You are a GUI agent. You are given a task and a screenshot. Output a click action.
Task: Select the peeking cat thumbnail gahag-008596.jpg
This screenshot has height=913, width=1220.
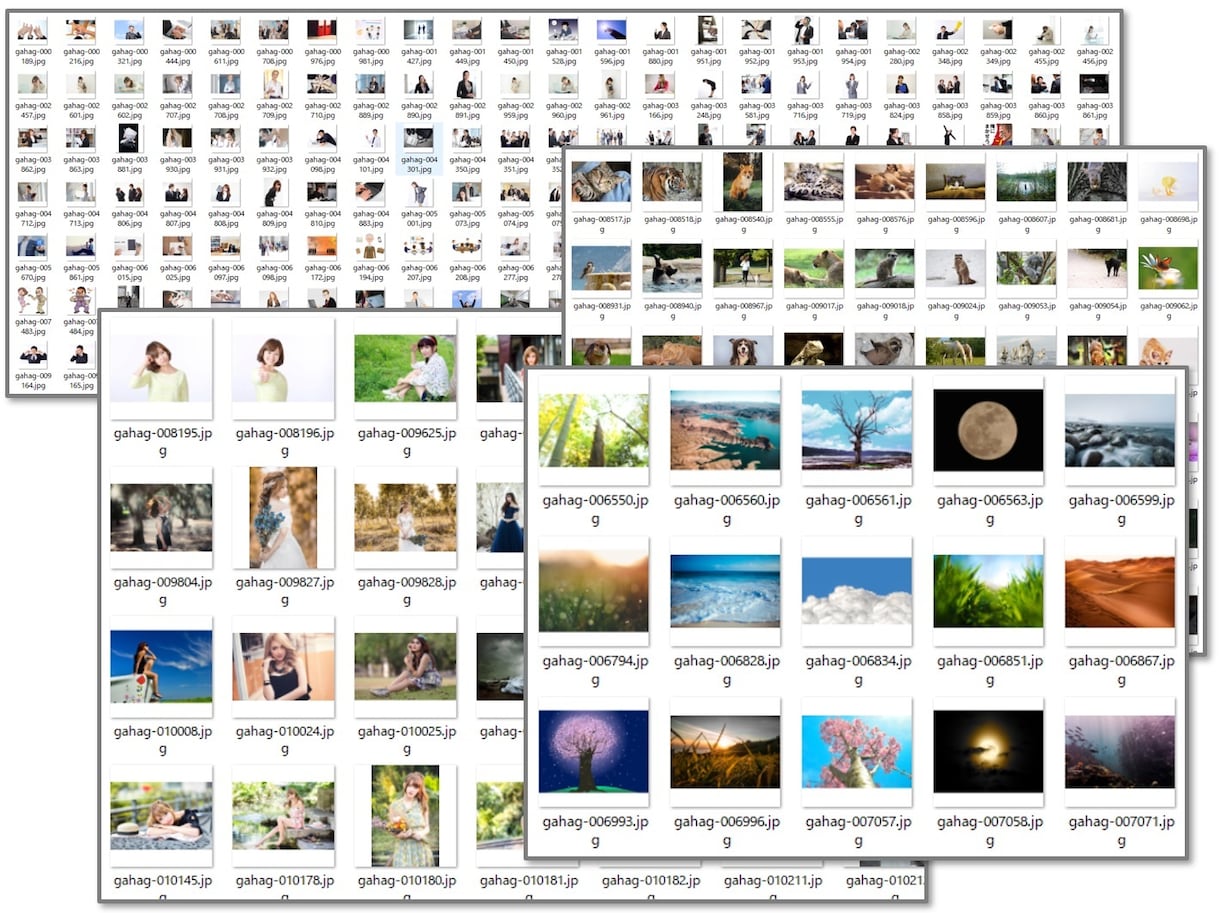(955, 182)
